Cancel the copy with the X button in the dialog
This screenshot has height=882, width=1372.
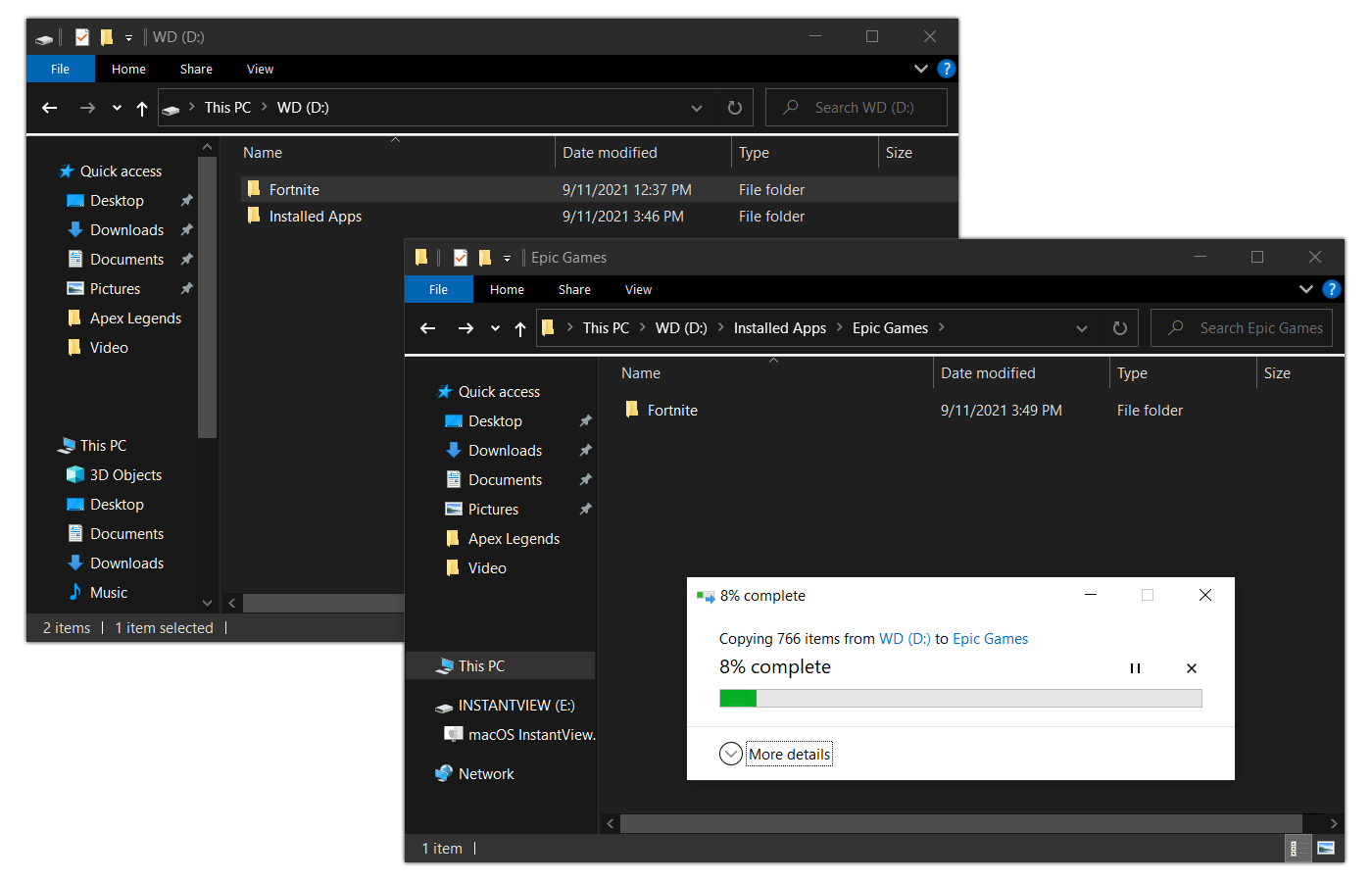[x=1192, y=667]
